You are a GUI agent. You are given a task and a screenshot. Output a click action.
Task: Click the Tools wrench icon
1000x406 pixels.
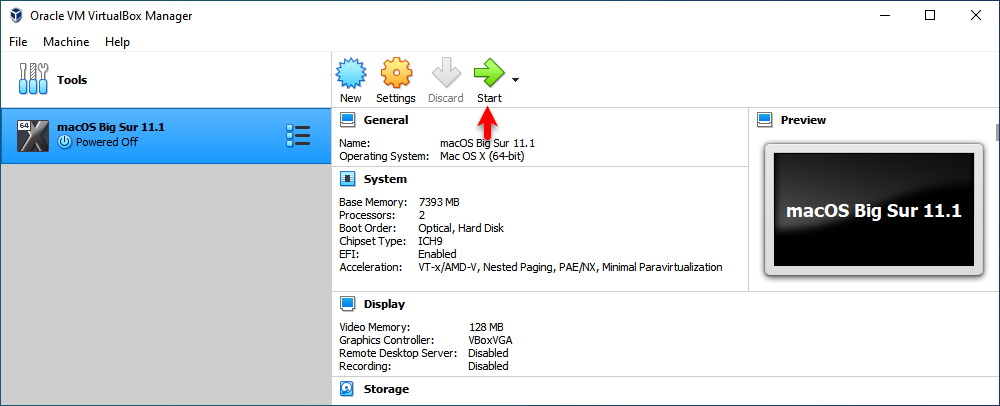(34, 80)
